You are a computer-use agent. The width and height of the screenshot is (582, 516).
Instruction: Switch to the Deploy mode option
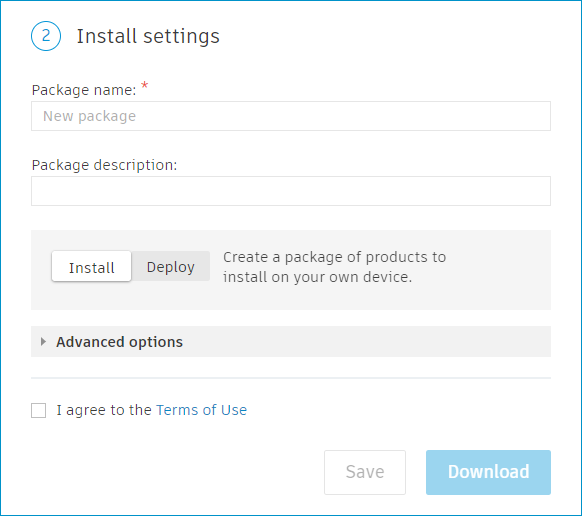170,267
